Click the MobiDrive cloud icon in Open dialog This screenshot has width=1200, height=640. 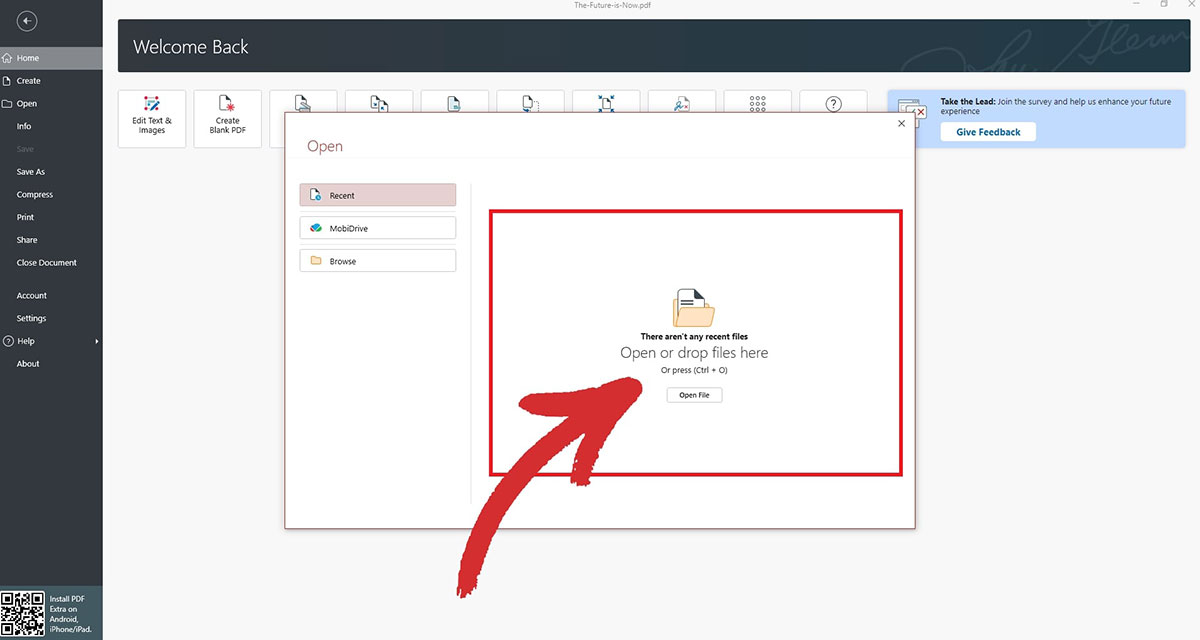pos(316,227)
